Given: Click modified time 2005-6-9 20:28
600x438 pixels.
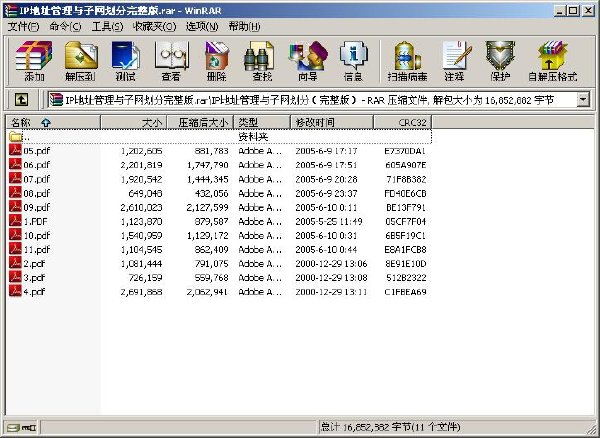Looking at the screenshot, I should [326, 179].
